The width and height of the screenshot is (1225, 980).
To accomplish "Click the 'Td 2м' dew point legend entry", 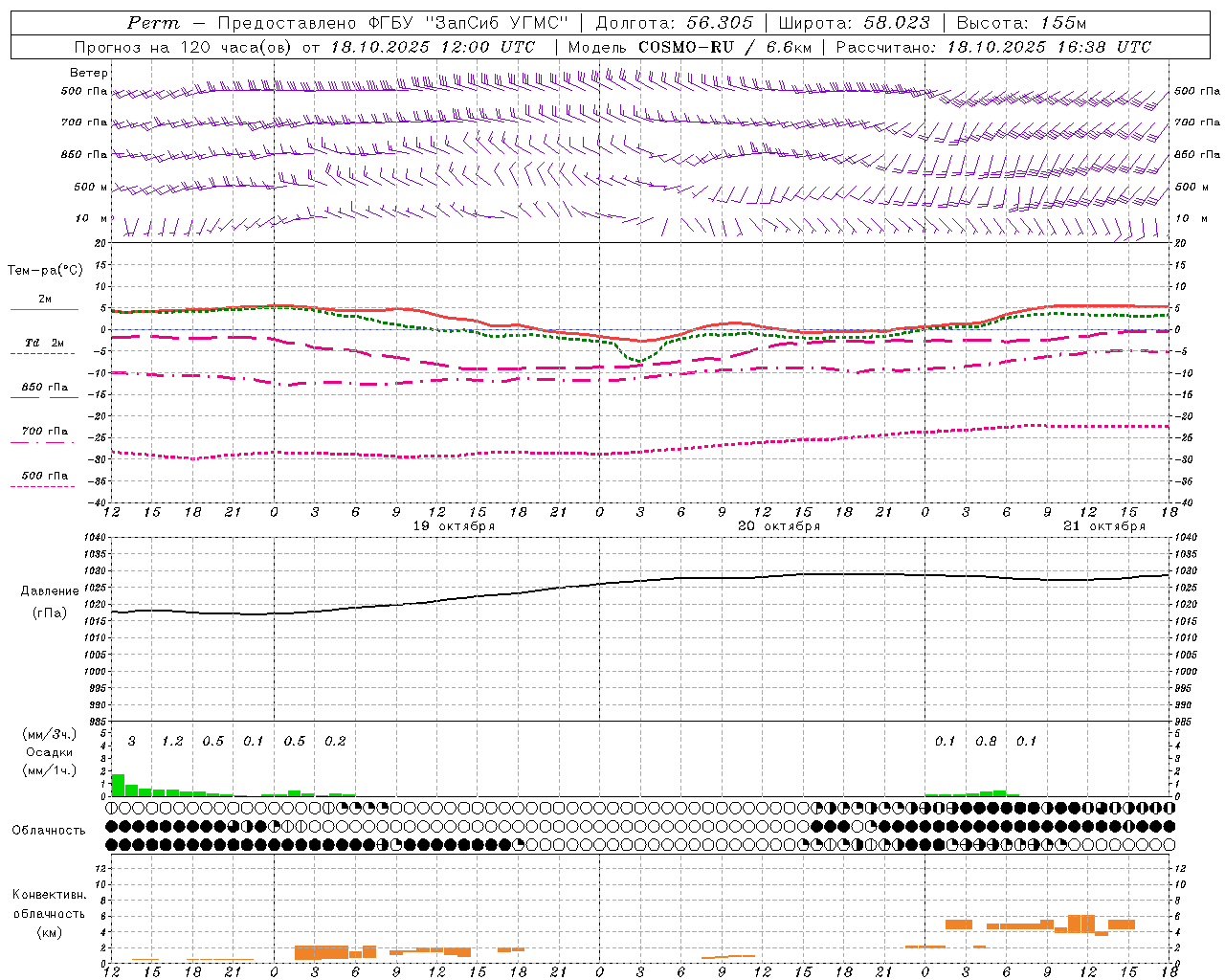I will (x=44, y=343).
